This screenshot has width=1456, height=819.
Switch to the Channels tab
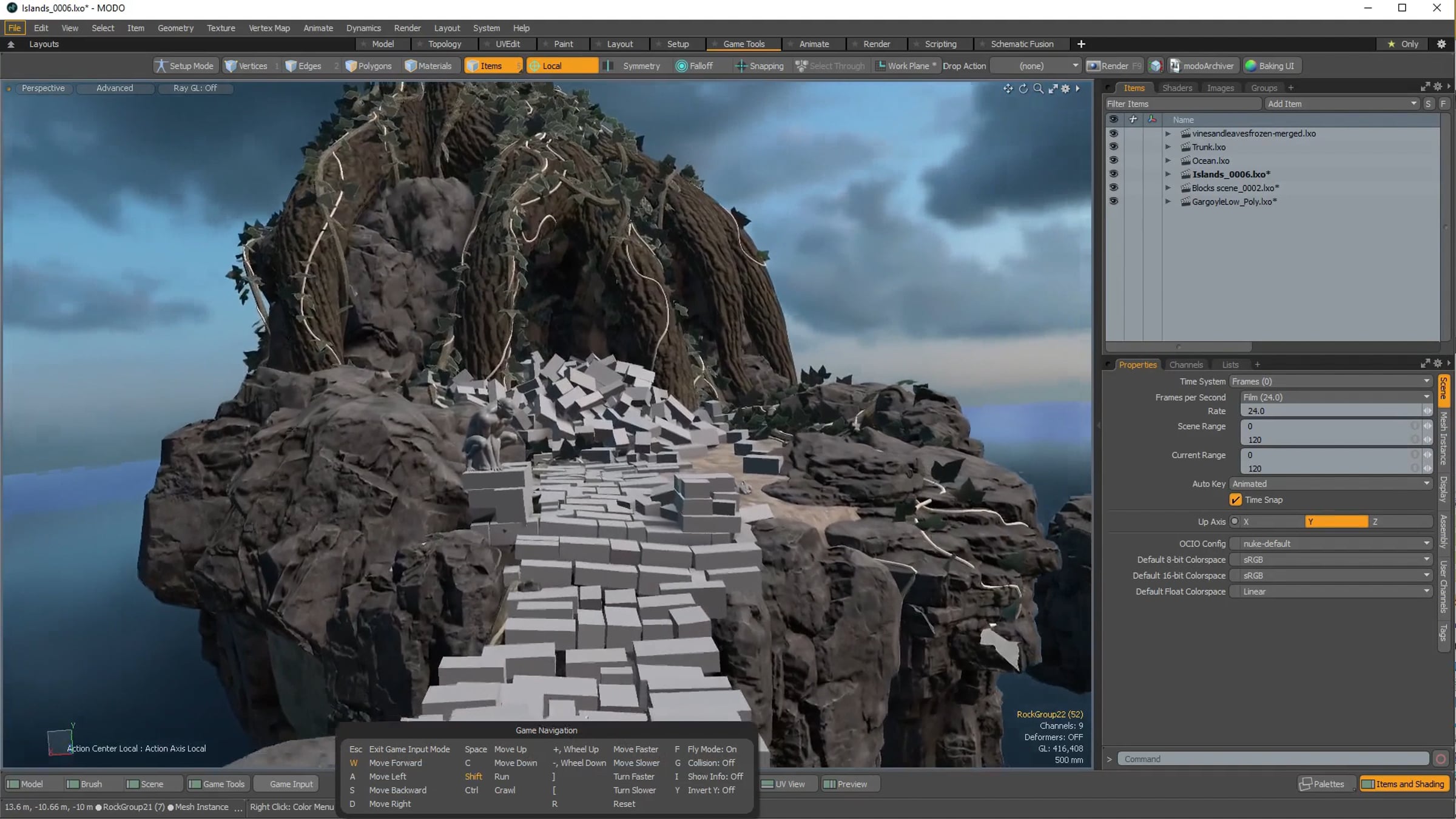[1185, 365]
